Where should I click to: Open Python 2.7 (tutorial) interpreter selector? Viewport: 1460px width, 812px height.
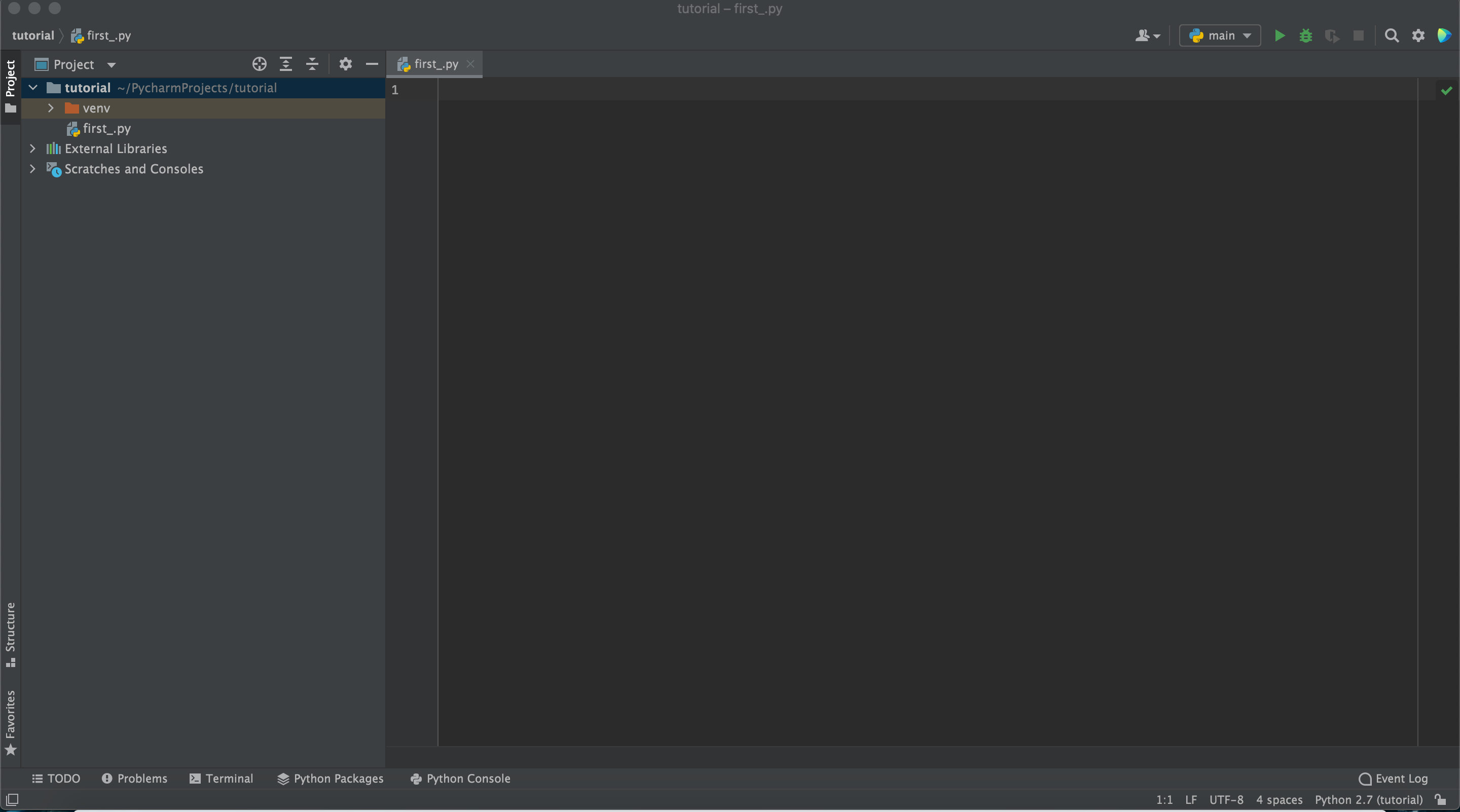[1369, 799]
